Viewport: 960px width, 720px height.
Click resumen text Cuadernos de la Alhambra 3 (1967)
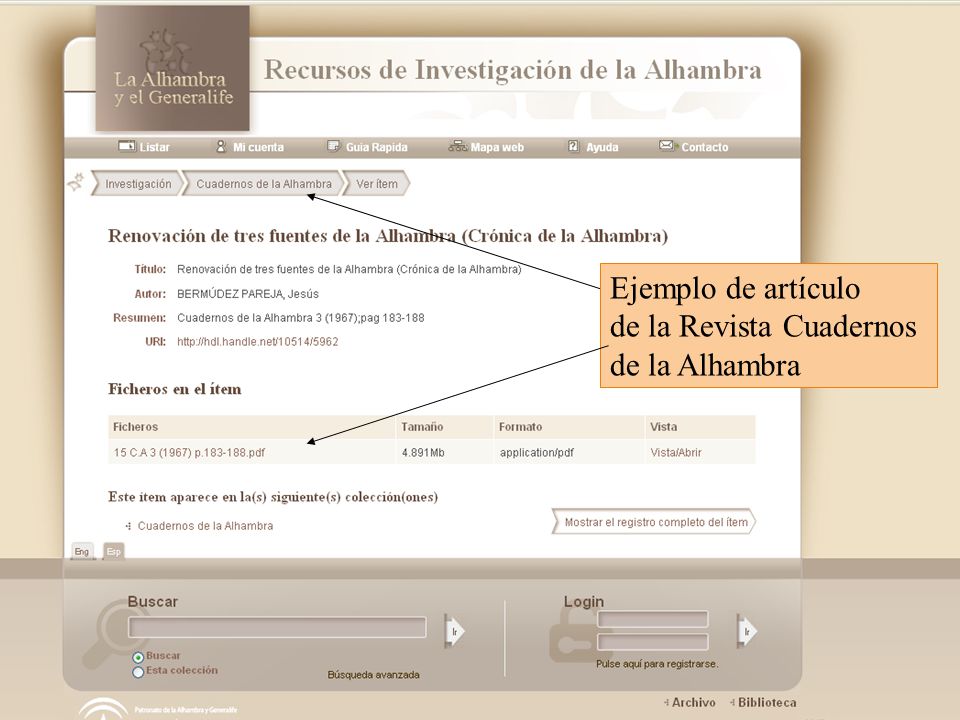266,318
